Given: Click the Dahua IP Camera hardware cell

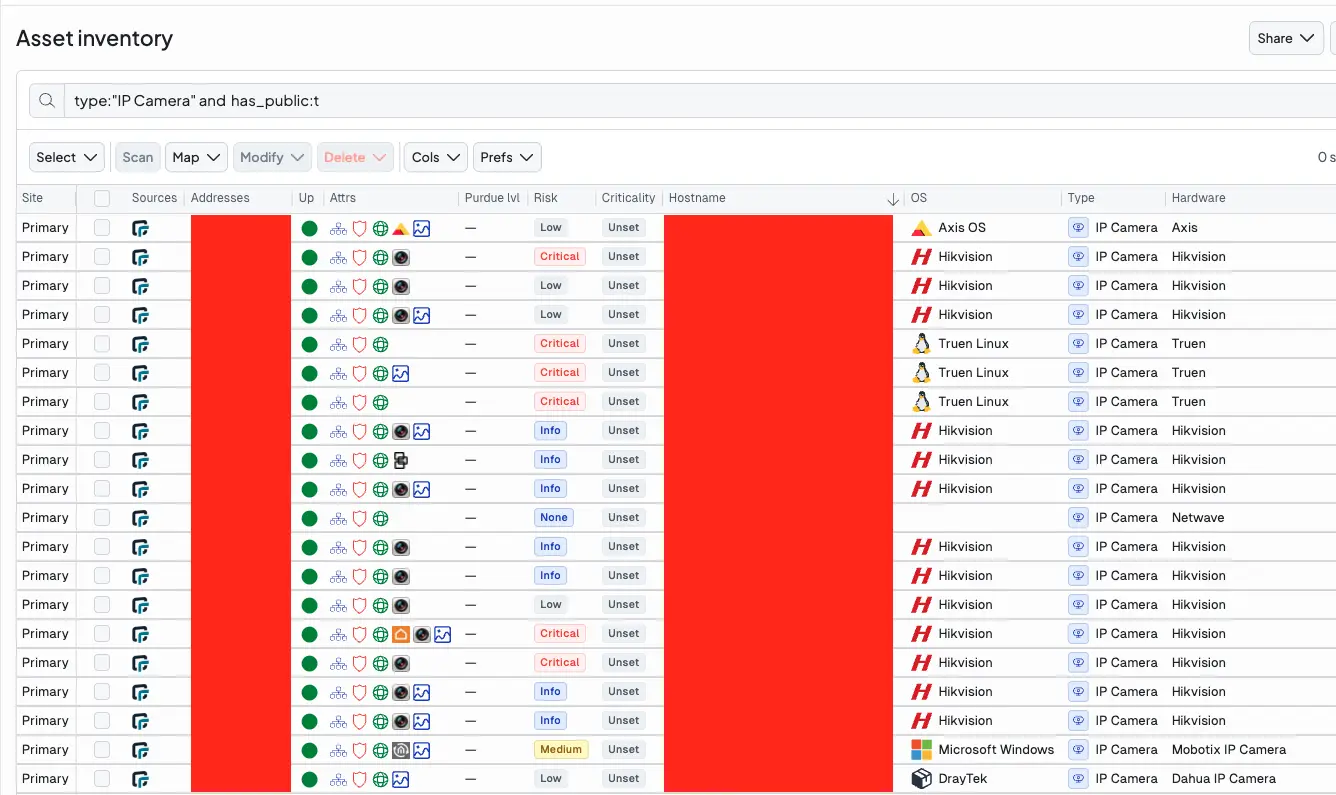Looking at the screenshot, I should 1224,779.
